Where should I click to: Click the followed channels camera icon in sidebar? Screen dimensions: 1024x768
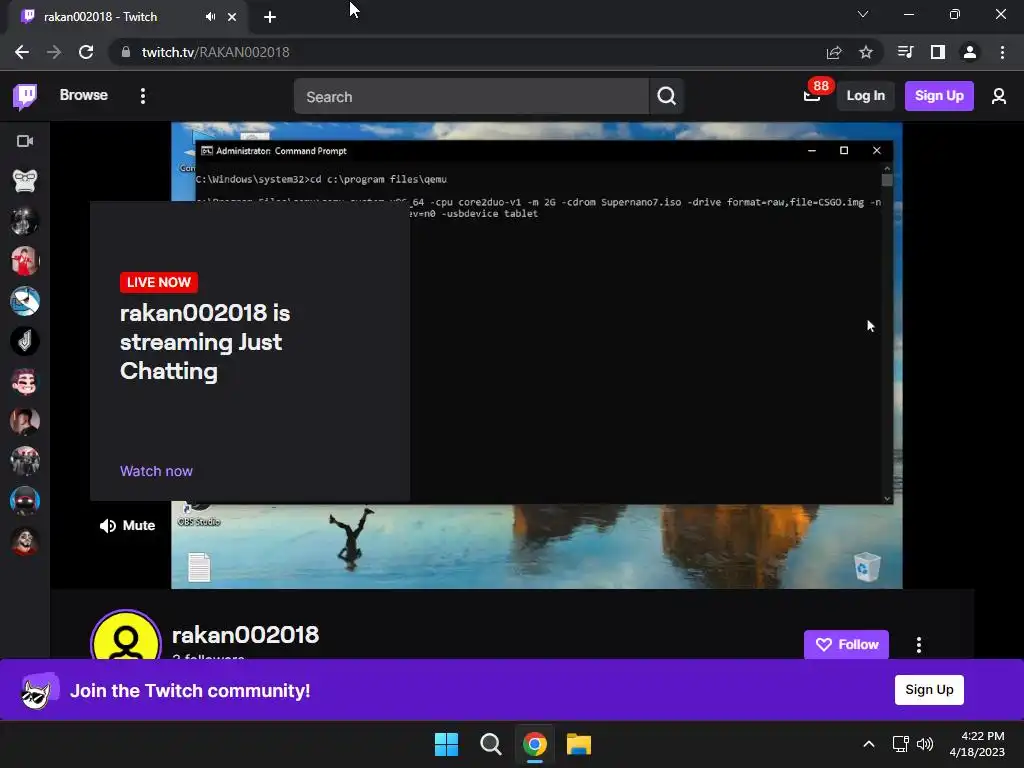(25, 141)
